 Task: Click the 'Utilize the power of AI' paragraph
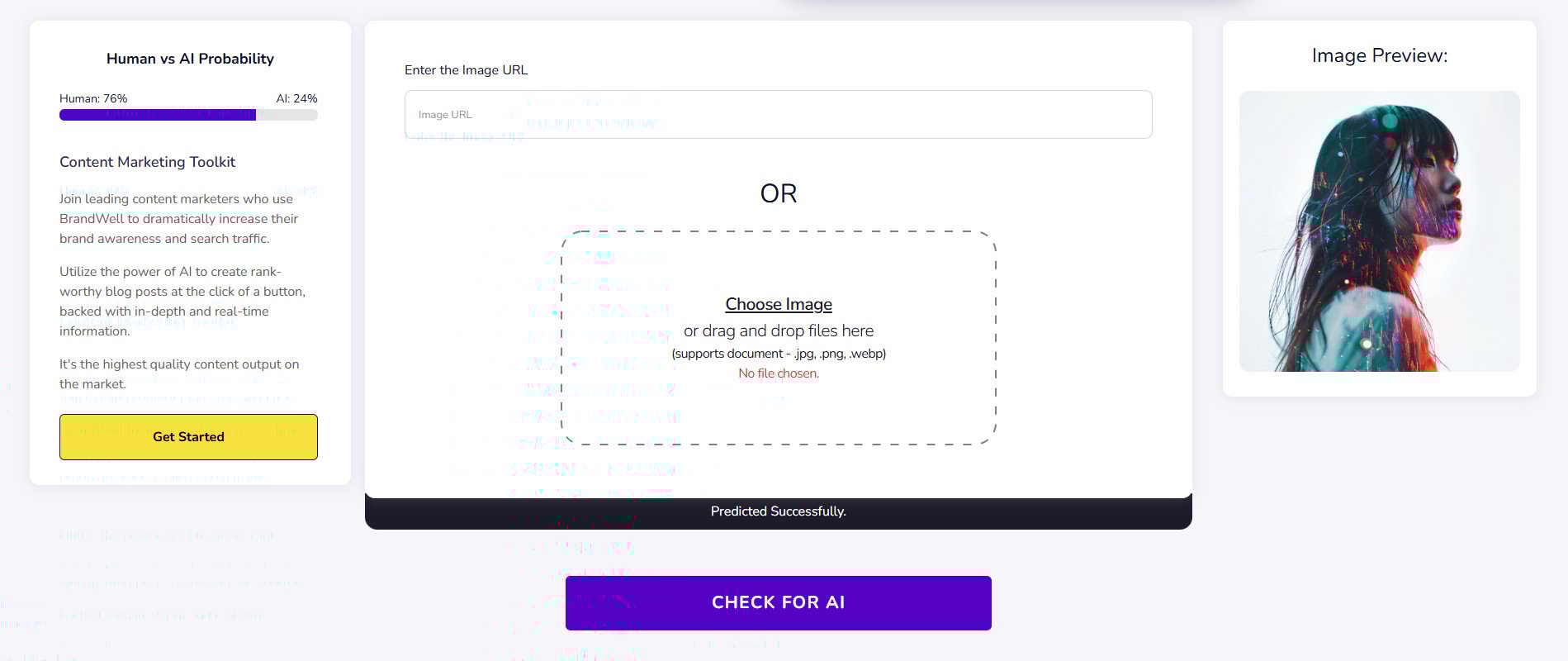[x=182, y=302]
